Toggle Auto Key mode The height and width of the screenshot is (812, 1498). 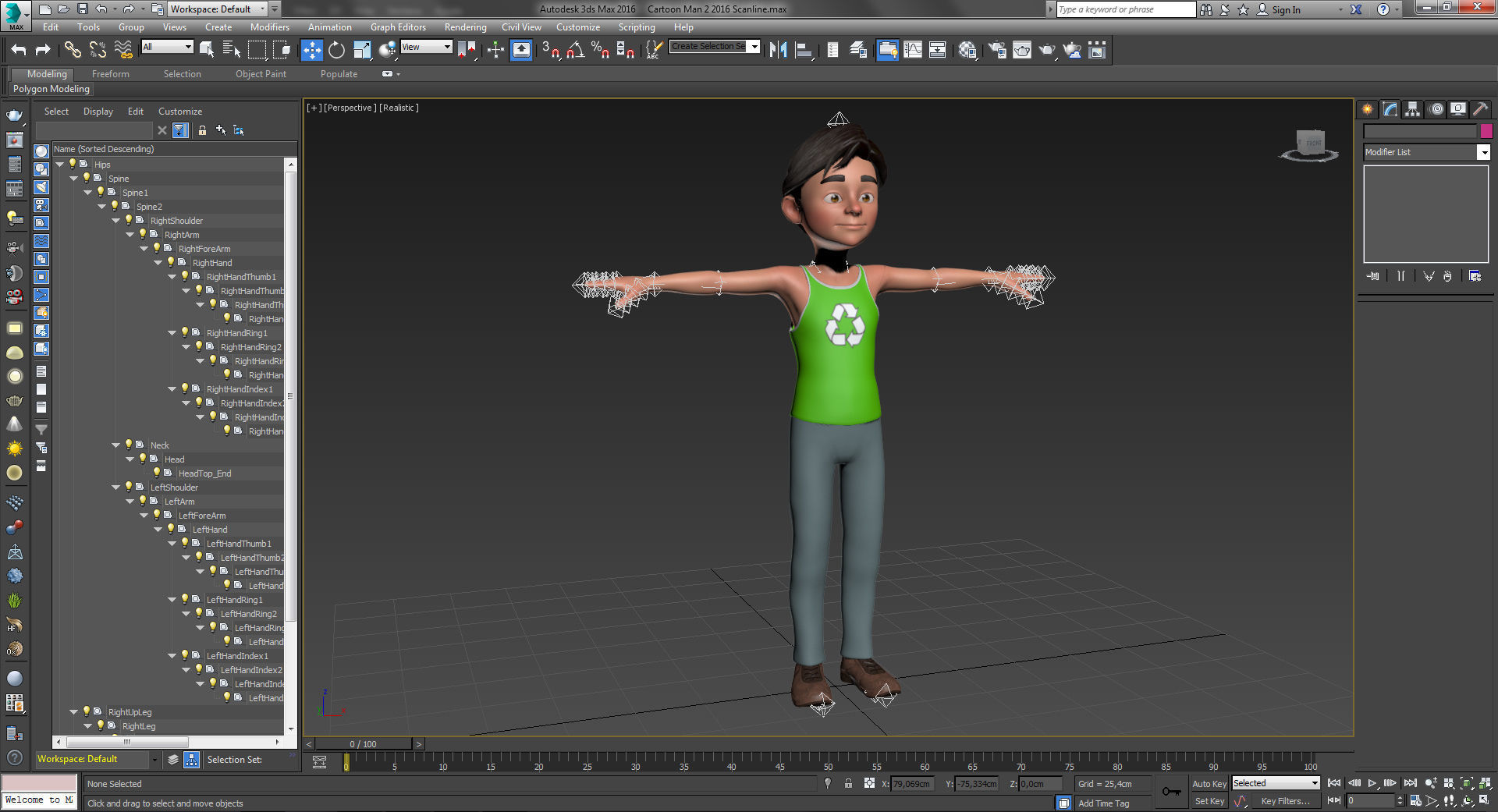click(1209, 784)
